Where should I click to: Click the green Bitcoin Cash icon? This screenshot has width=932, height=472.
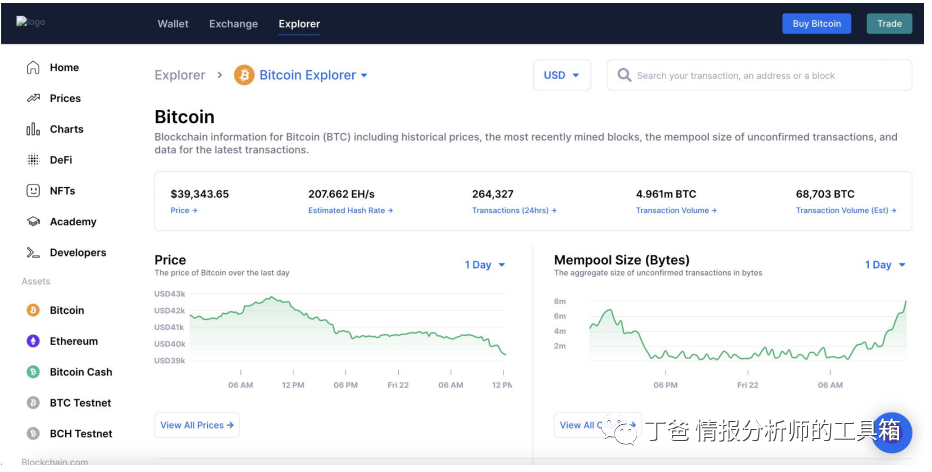tap(33, 372)
